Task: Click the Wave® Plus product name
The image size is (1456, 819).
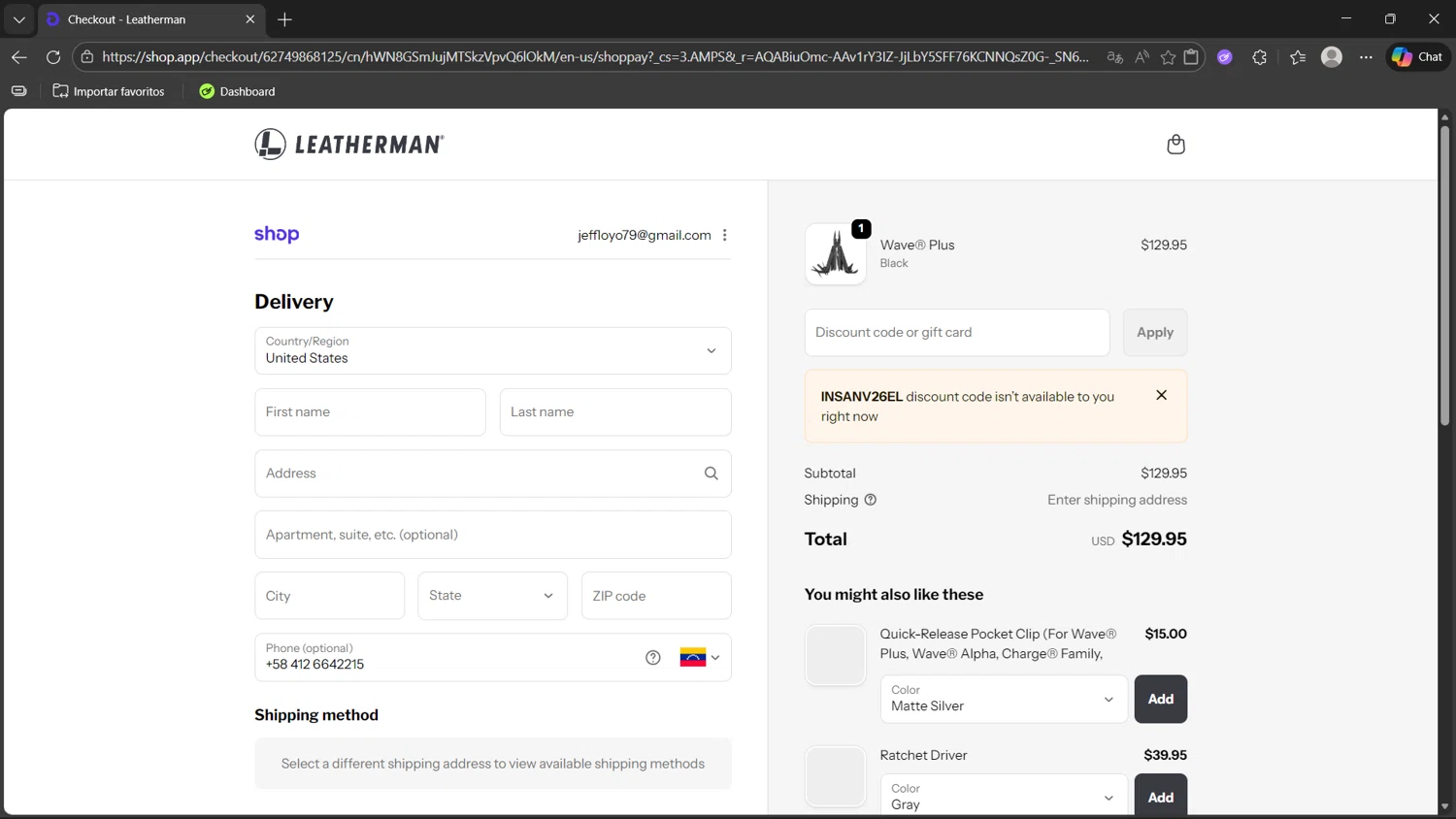Action: [x=917, y=245]
